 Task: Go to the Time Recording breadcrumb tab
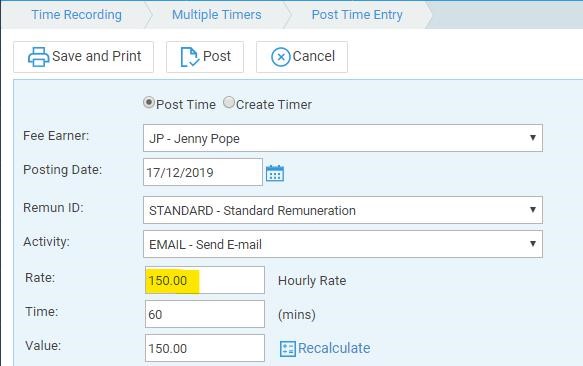77,15
